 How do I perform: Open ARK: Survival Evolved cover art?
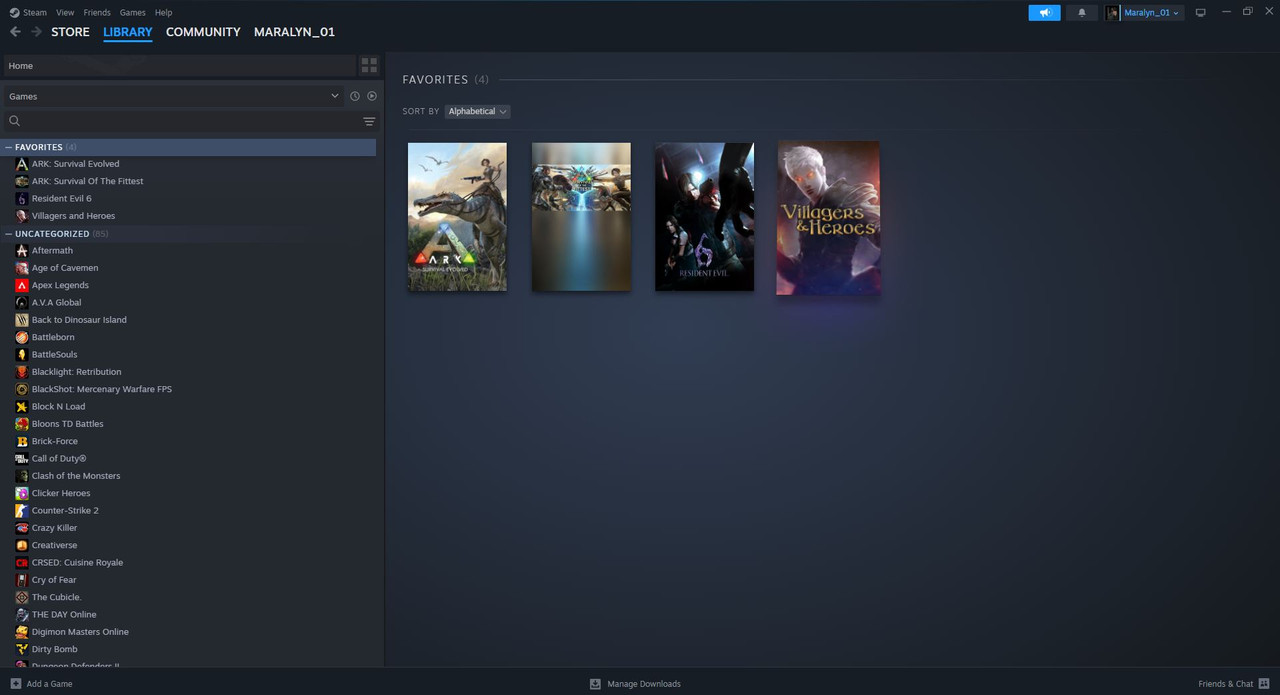pos(457,217)
